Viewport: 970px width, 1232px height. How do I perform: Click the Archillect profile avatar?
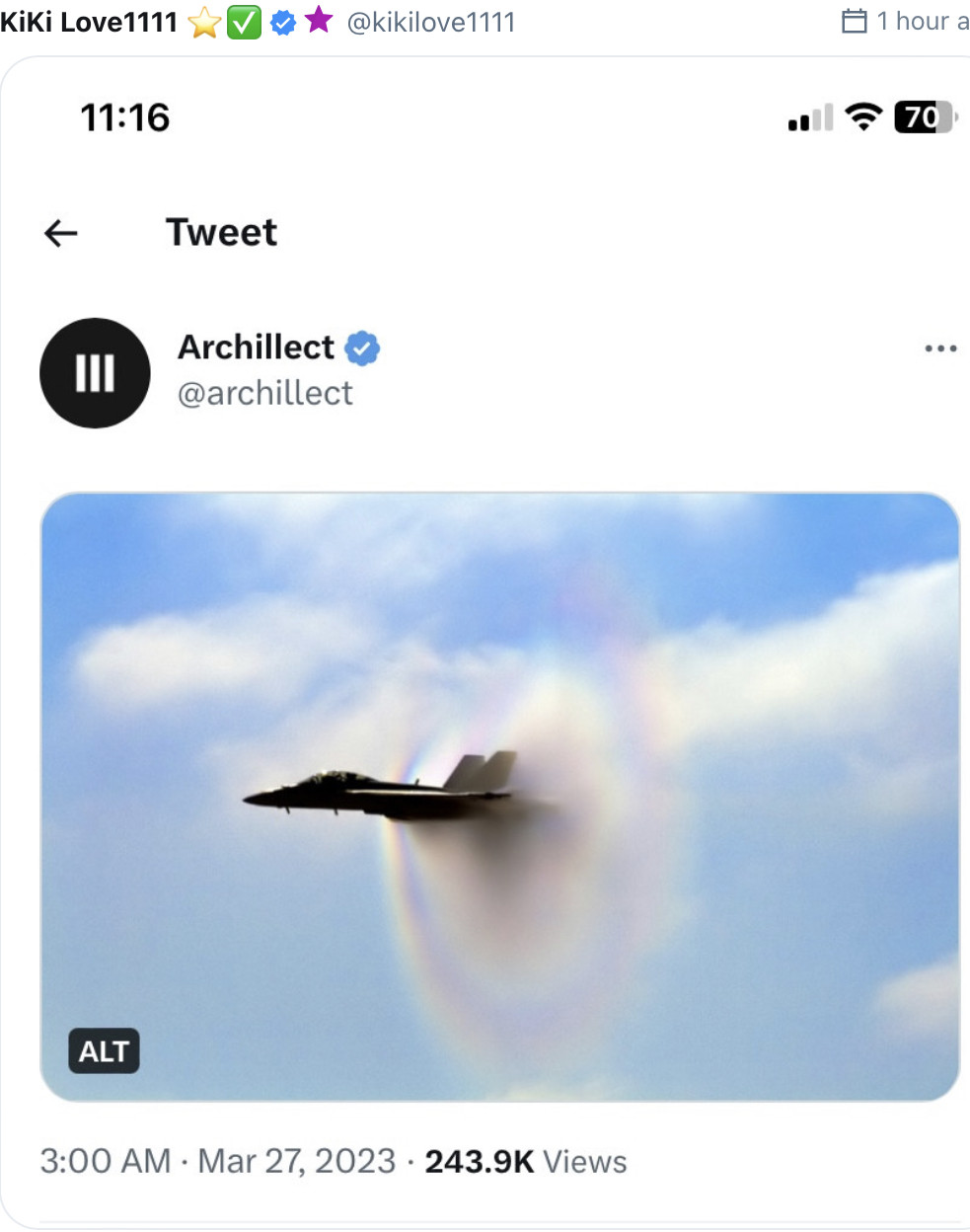[x=95, y=373]
